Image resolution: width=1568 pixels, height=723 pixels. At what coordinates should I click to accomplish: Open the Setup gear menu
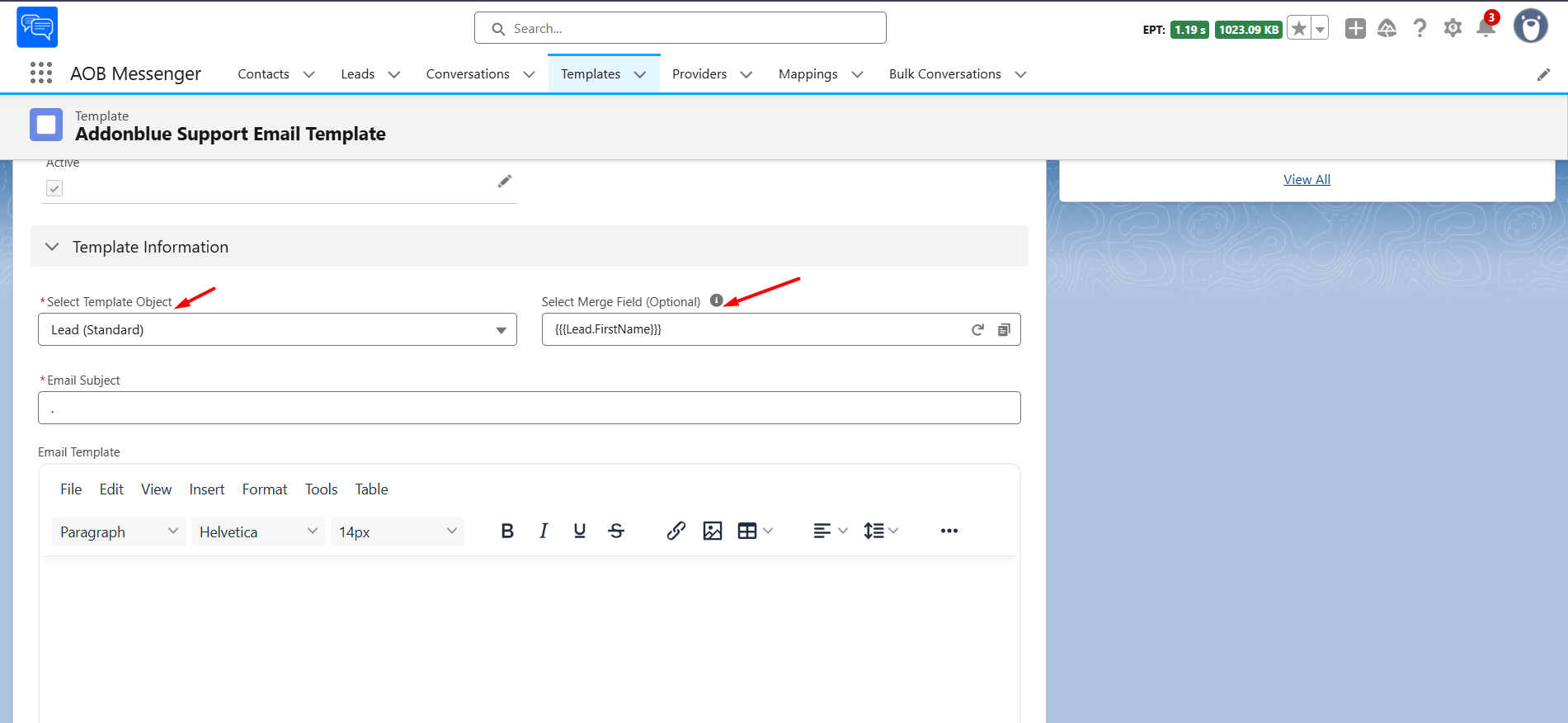1453,28
